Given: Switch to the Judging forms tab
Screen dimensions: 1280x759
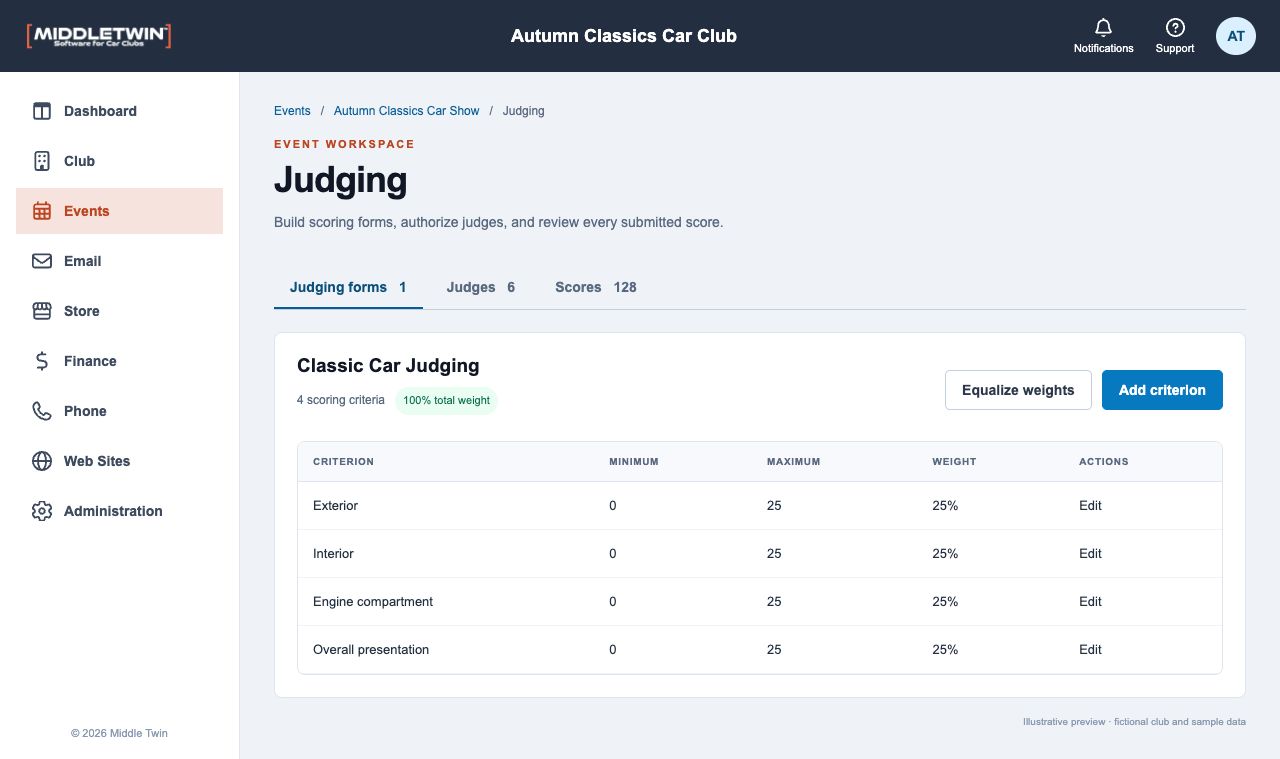Looking at the screenshot, I should 348,287.
